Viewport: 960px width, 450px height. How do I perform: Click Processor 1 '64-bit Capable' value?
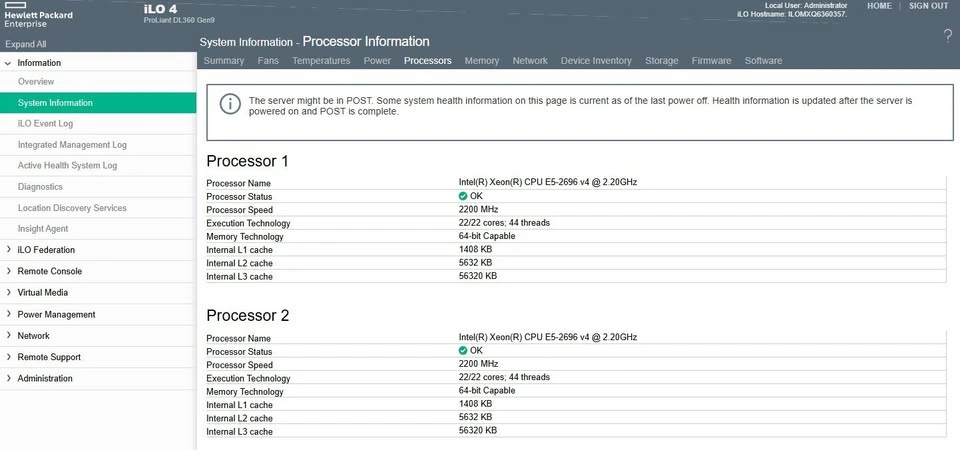(x=487, y=236)
